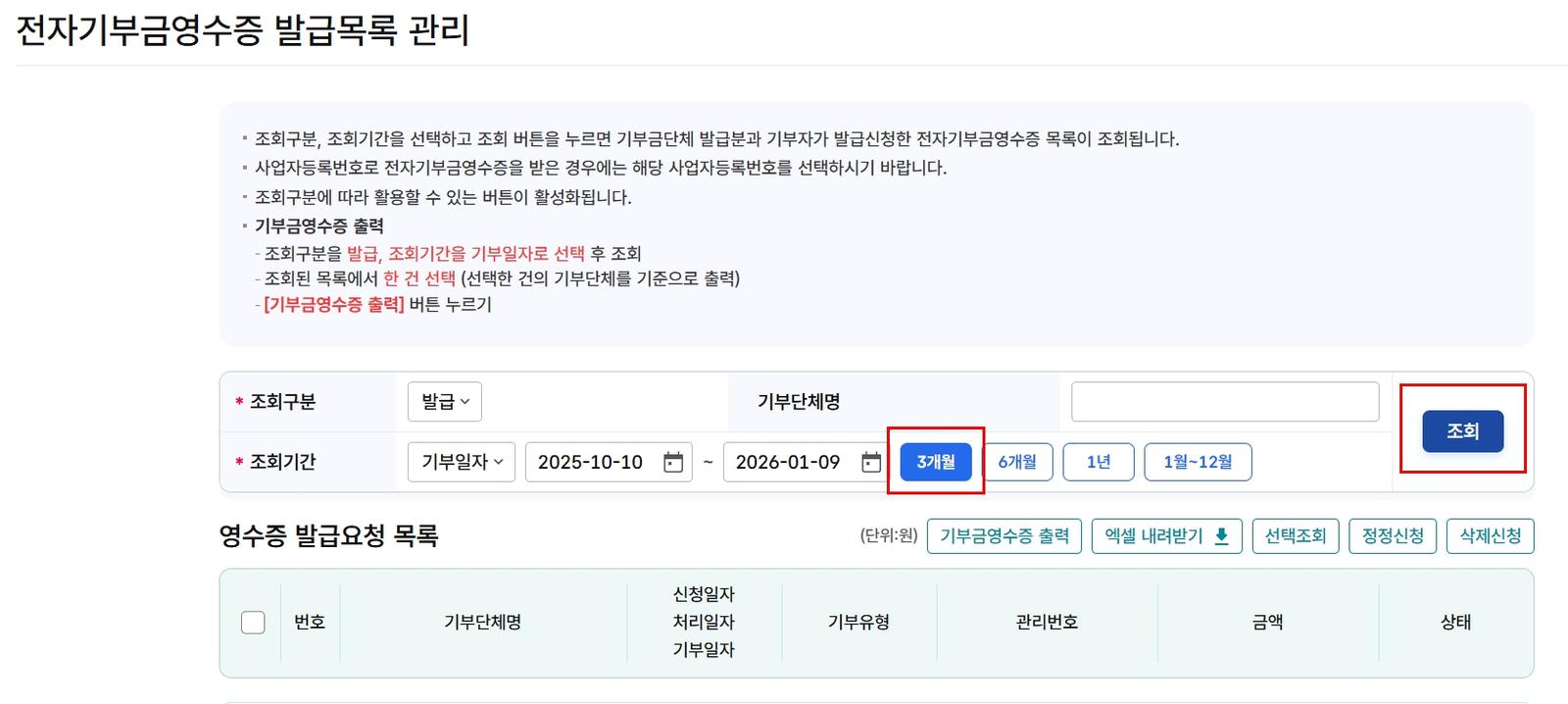Open the start date calendar picker icon
This screenshot has width=1568, height=704.
pyautogui.click(x=673, y=462)
